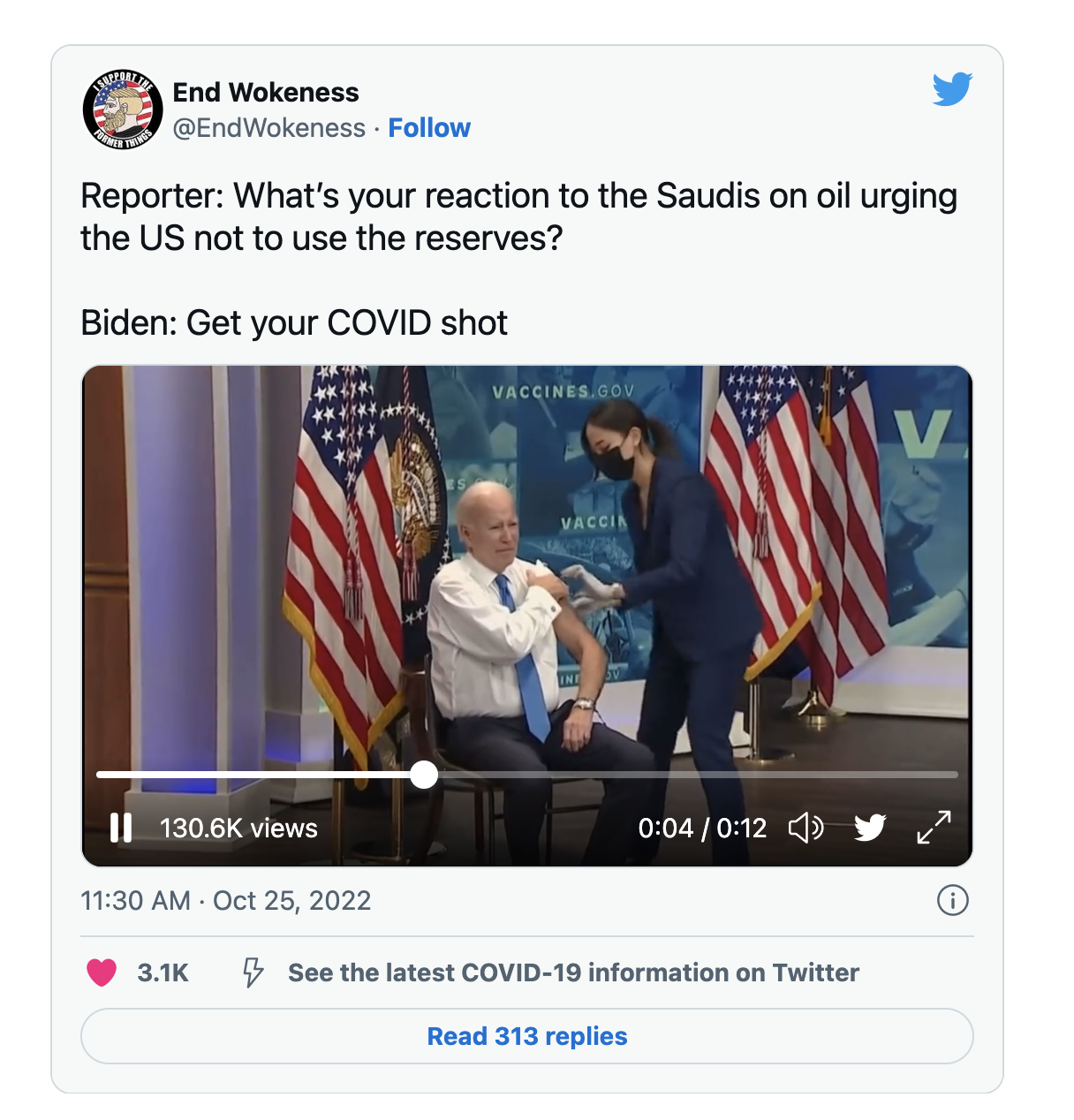The width and height of the screenshot is (1074, 1120).
Task: Click the 3.1K likes count
Action: point(163,972)
